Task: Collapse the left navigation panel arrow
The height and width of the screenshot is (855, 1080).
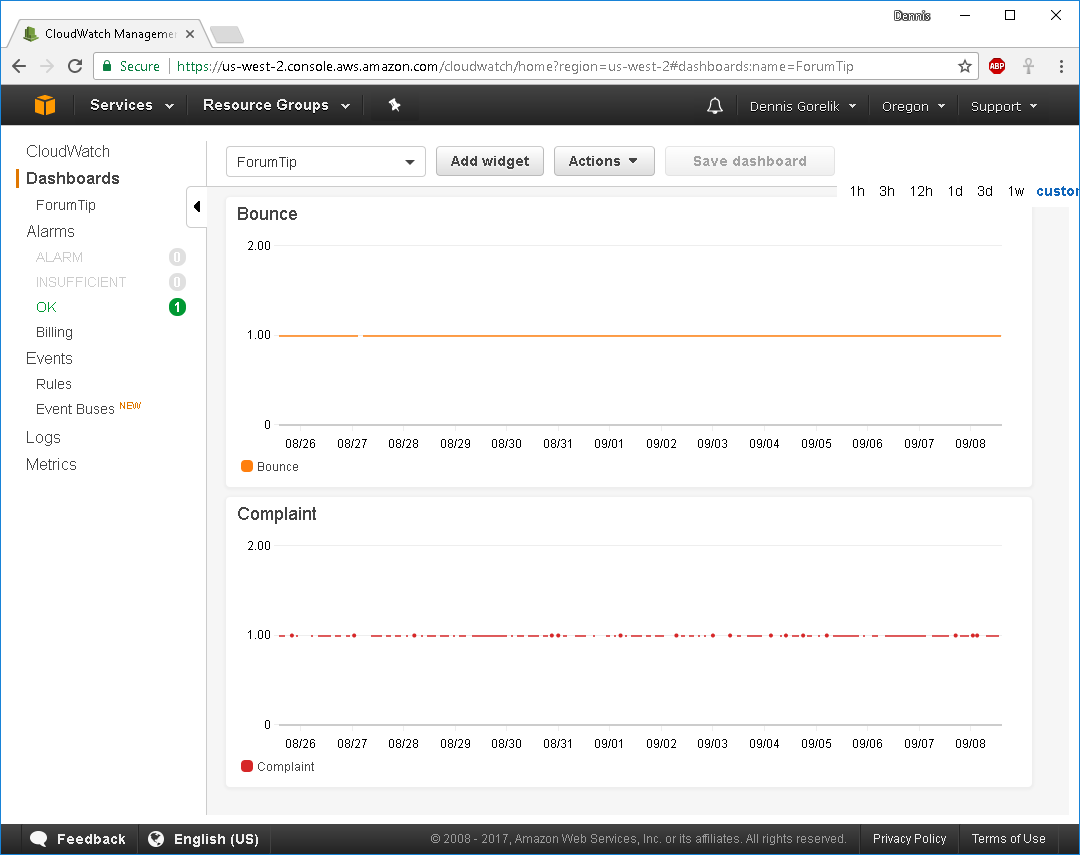Action: 196,206
